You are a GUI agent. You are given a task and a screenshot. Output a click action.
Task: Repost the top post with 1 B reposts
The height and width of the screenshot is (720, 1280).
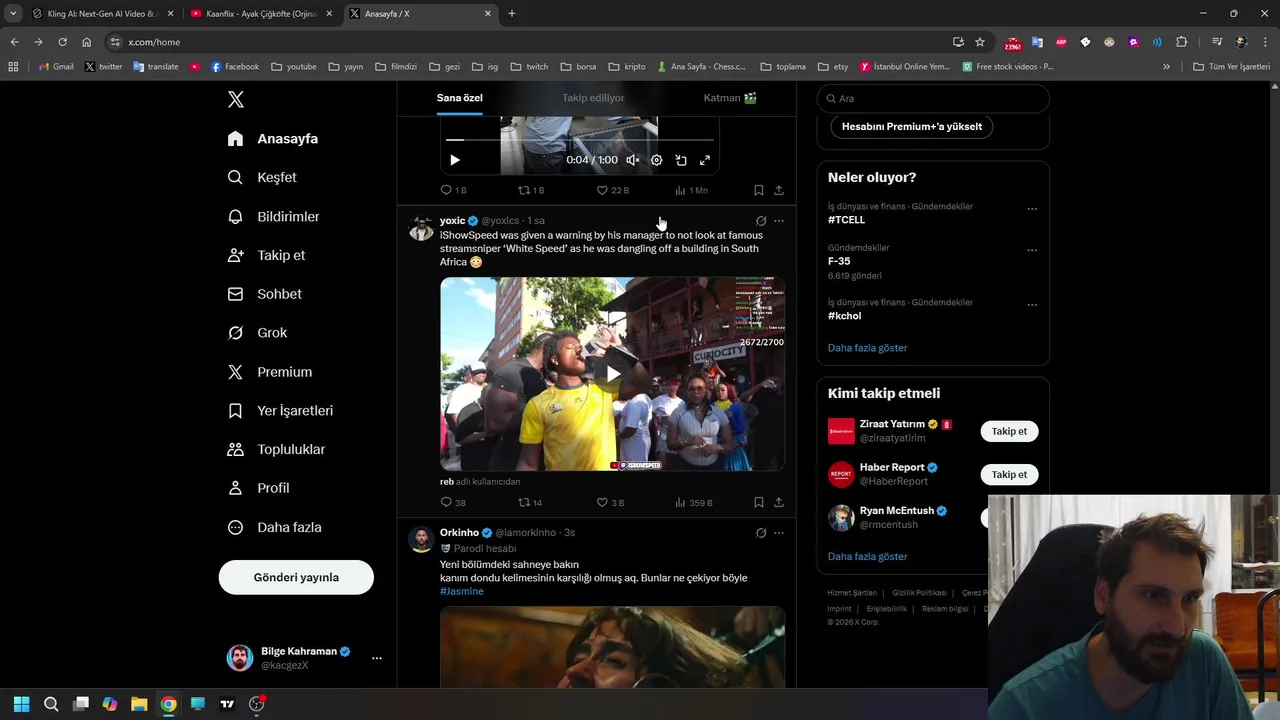coord(530,190)
